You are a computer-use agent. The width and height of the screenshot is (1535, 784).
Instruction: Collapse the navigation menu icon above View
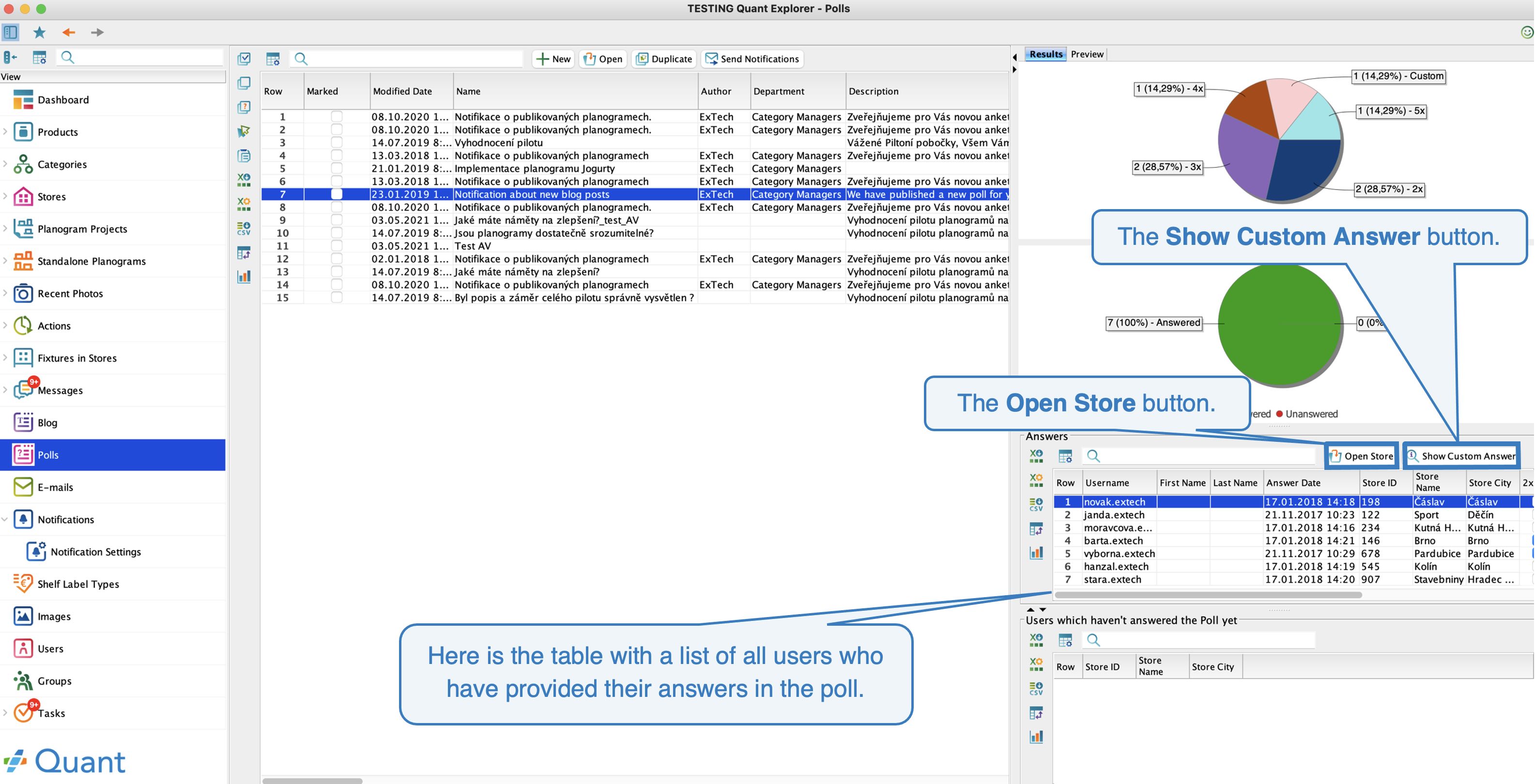coord(10,57)
